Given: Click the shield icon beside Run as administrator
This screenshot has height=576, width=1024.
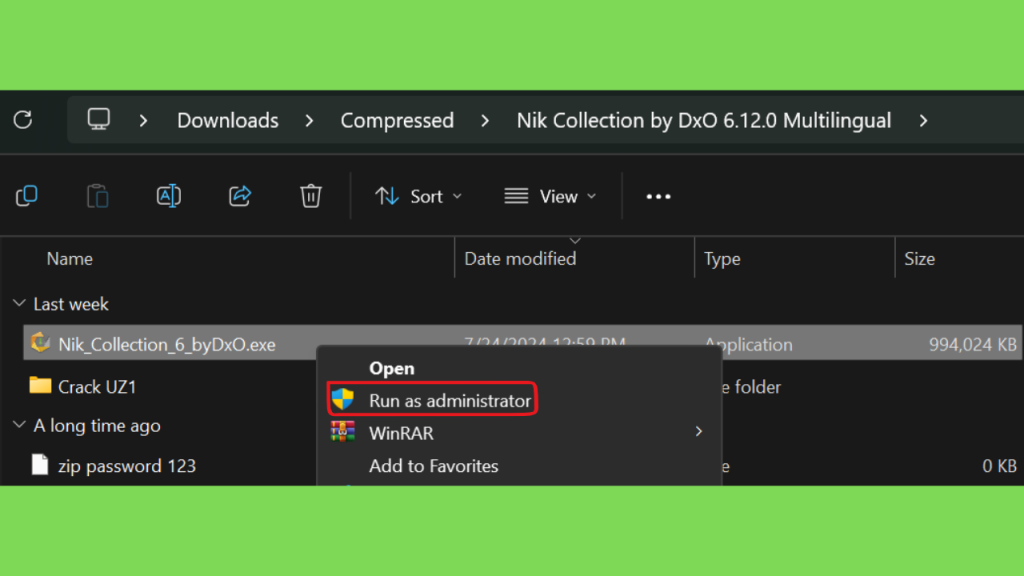Looking at the screenshot, I should (x=342, y=399).
